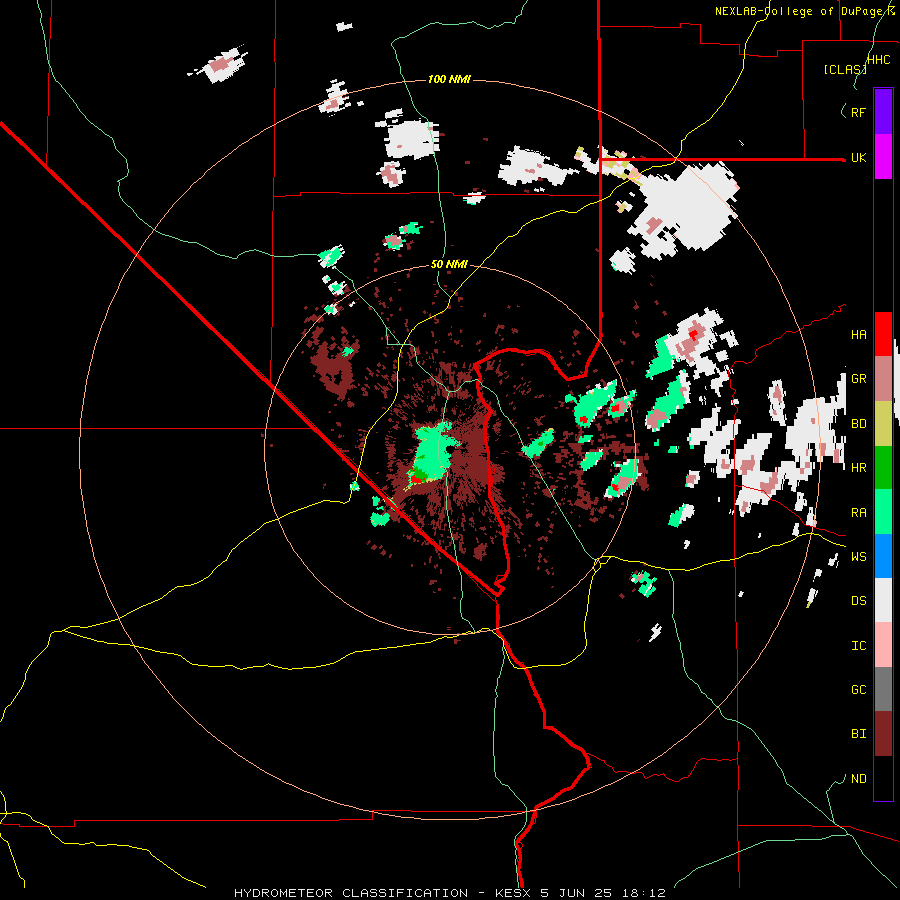The height and width of the screenshot is (900, 900).
Task: Click the RF legend label
Action: pos(858,112)
